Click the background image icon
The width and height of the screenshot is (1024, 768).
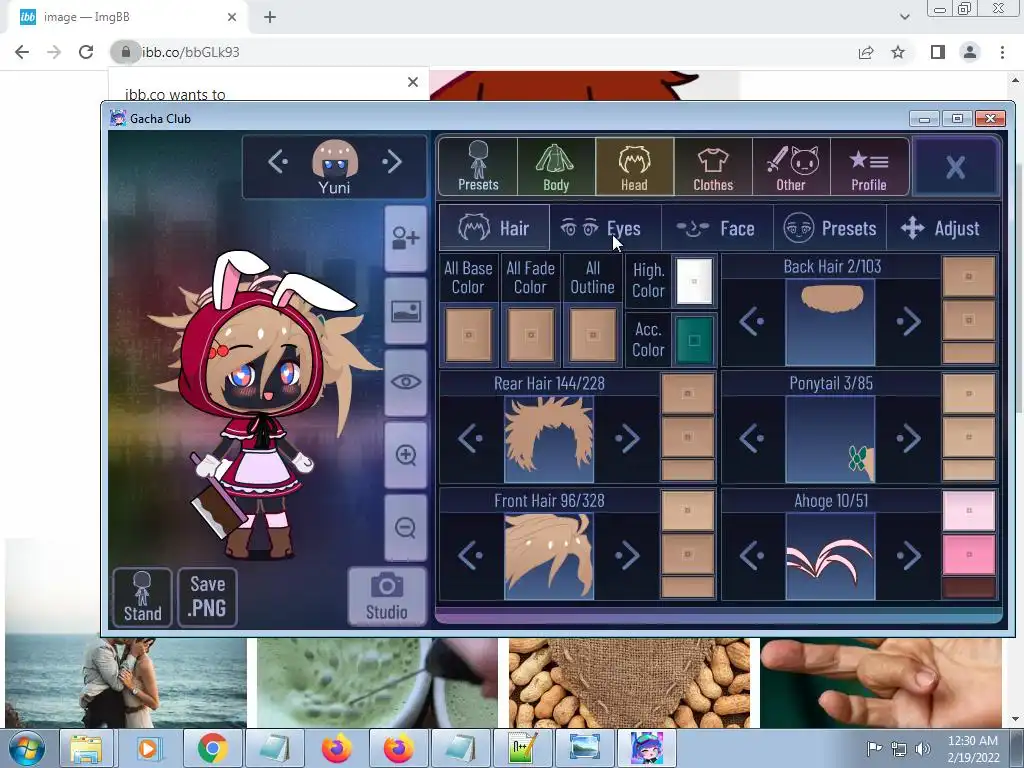pos(406,311)
